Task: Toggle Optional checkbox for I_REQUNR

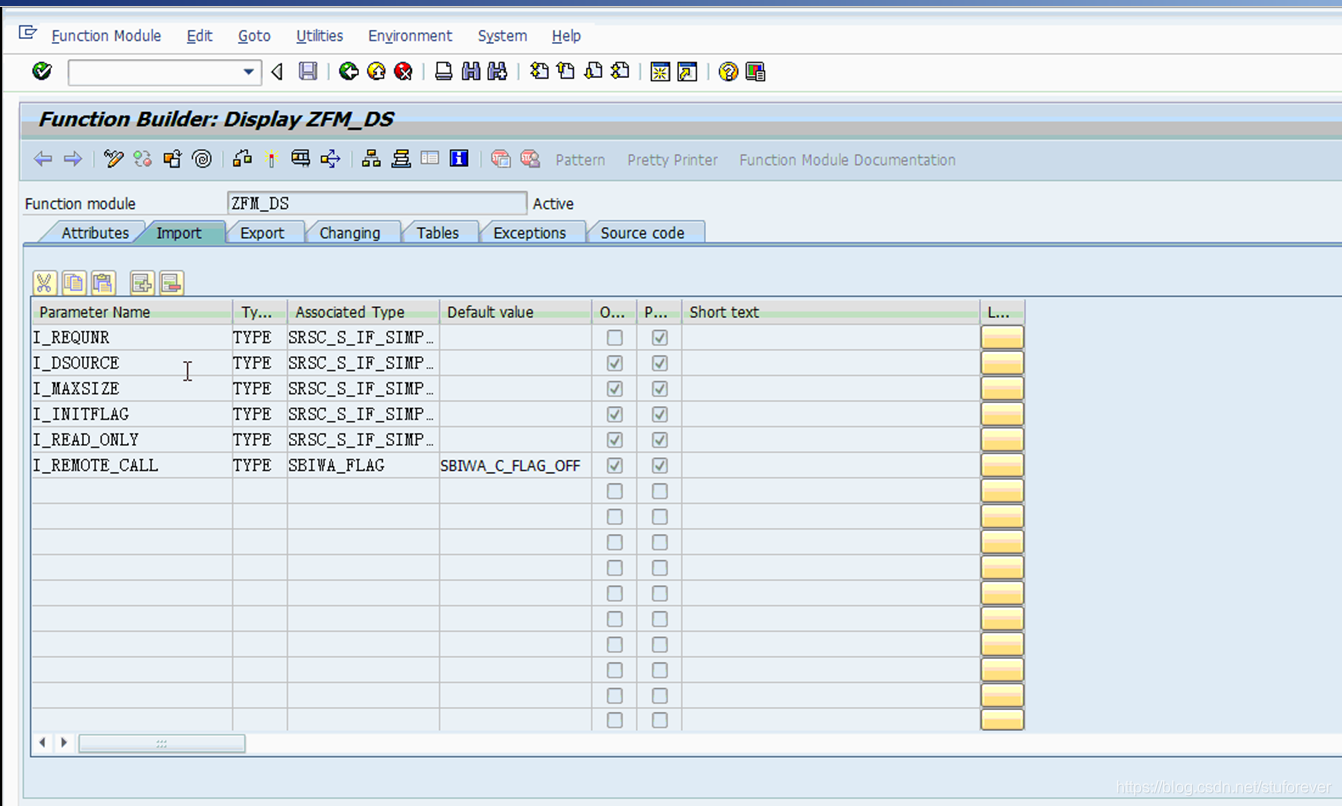Action: click(615, 338)
